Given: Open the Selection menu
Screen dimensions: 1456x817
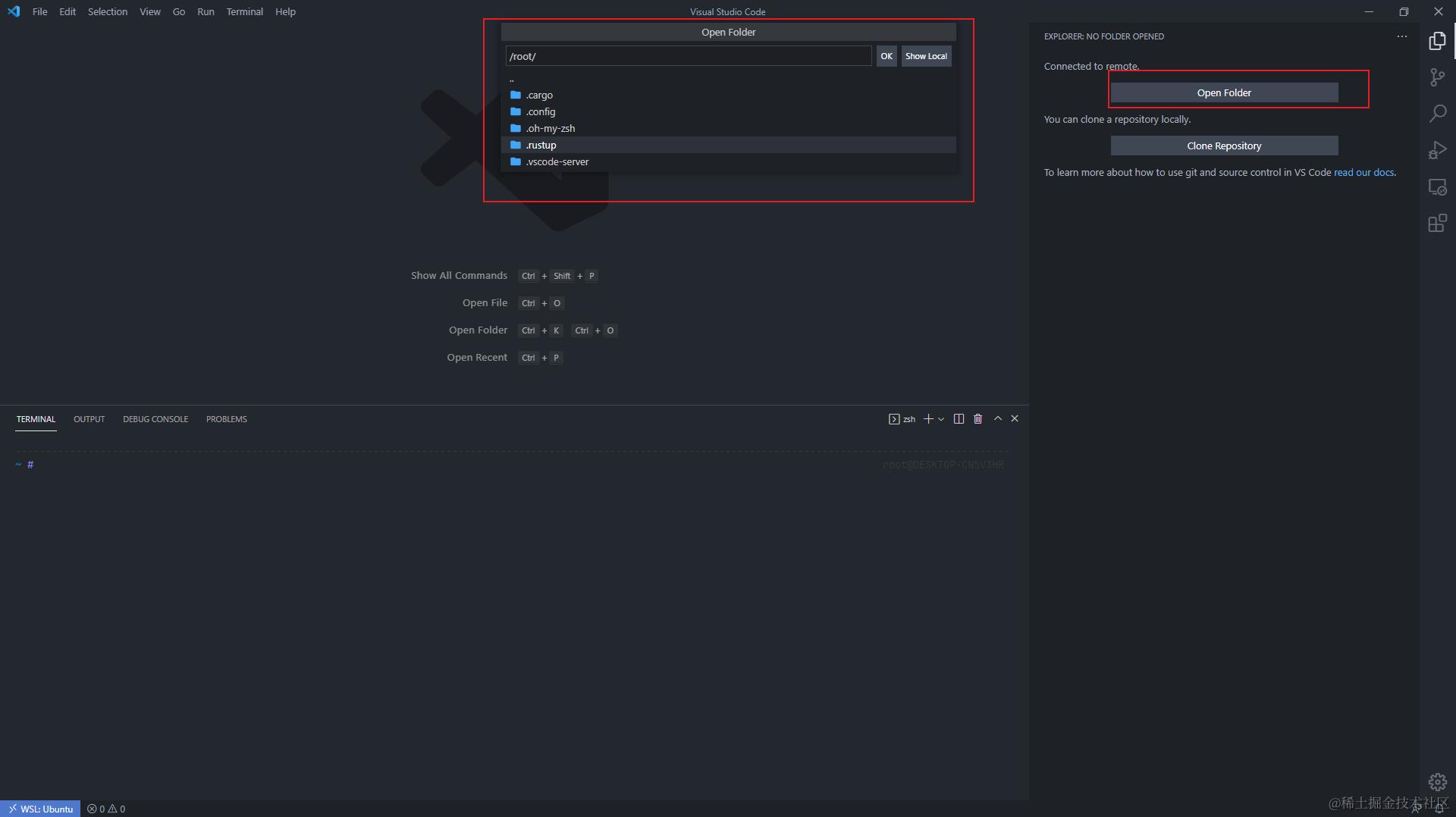Looking at the screenshot, I should 108,11.
